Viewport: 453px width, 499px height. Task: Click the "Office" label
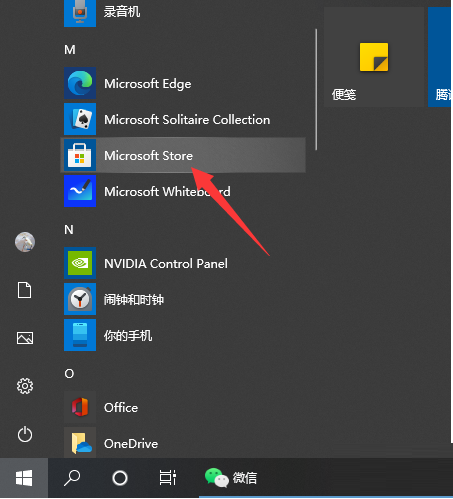point(121,408)
